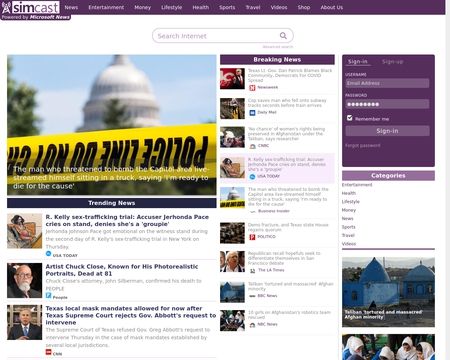Click the Newsweek source icon
450x360 pixels.
point(252,88)
